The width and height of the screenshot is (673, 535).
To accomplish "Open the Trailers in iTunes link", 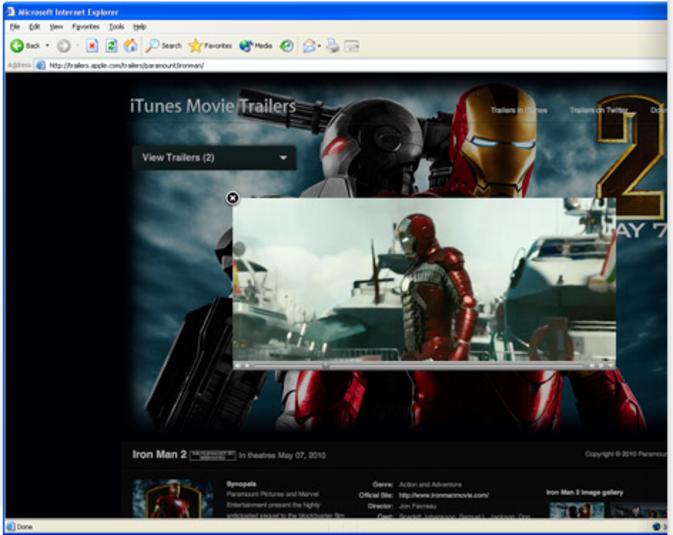I will pyautogui.click(x=519, y=110).
